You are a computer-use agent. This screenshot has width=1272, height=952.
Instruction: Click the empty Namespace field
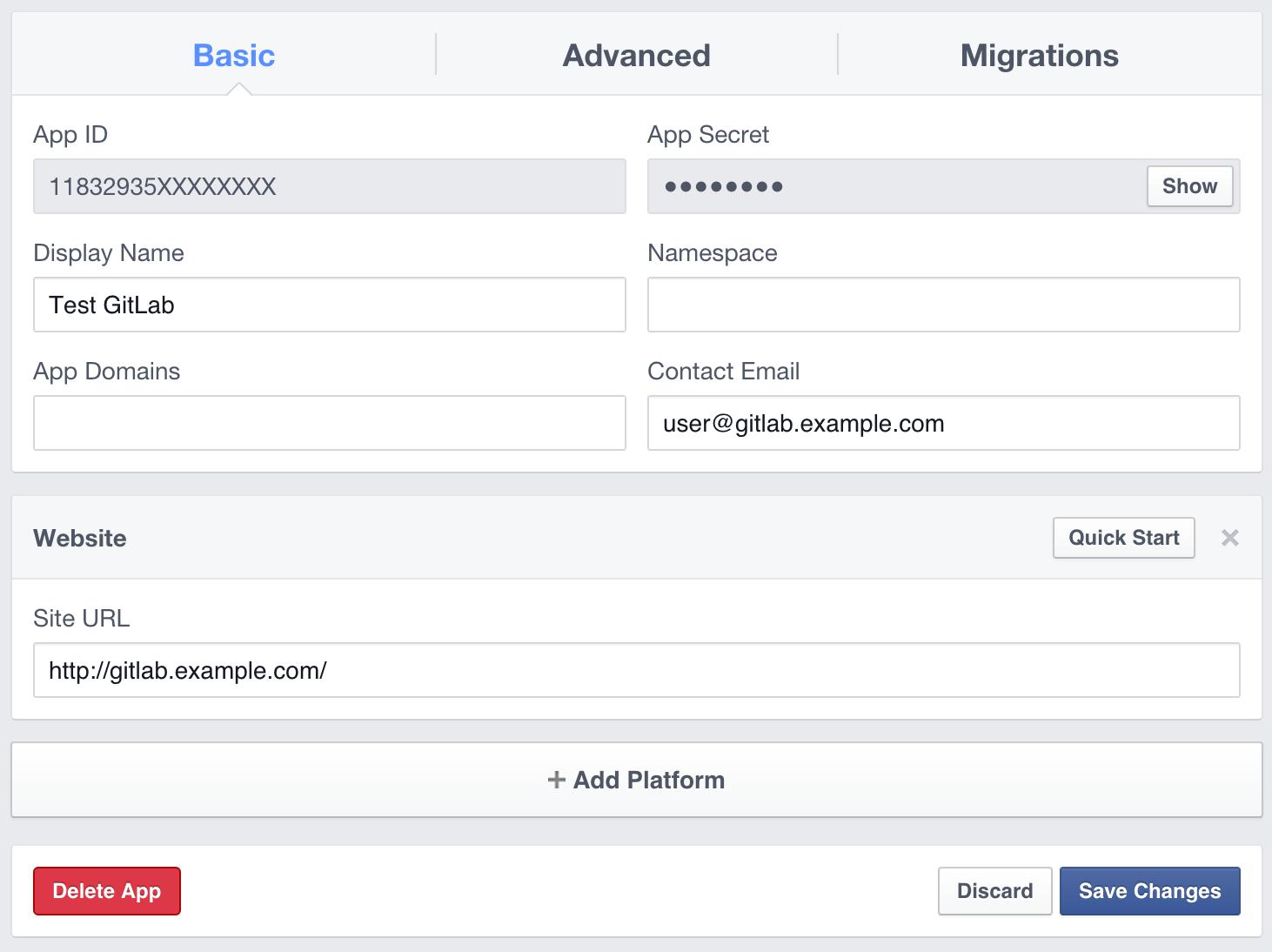point(943,305)
